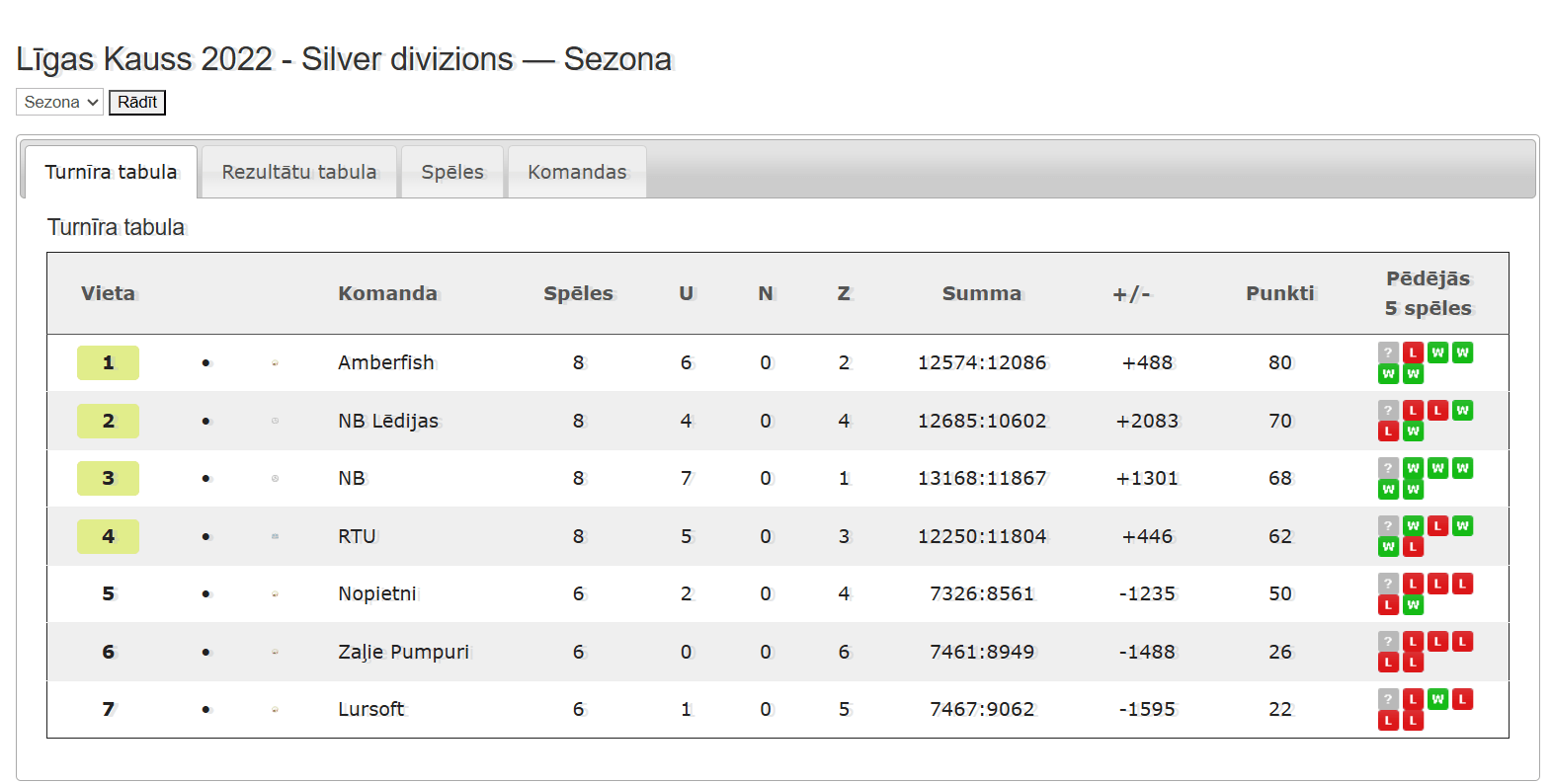Click the first place badge
The height and width of the screenshot is (784, 1552).
point(108,362)
